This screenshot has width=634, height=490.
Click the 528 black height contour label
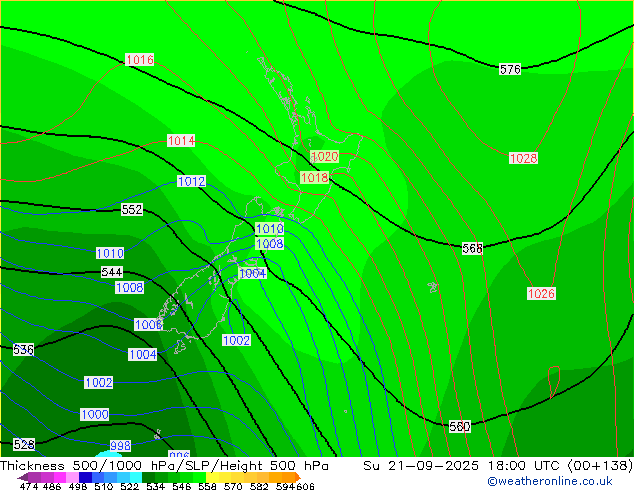pos(24,445)
